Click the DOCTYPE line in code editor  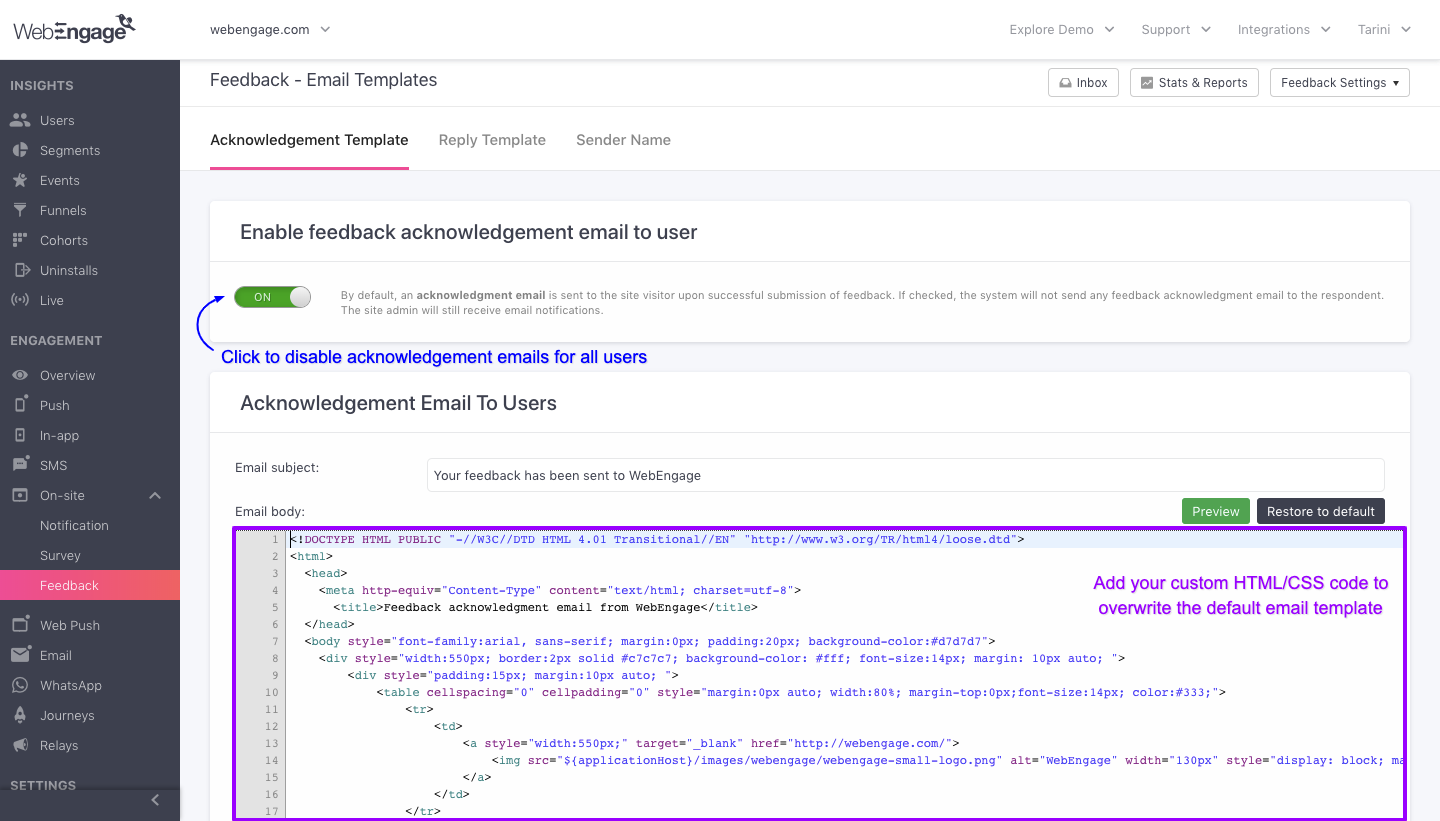click(657, 539)
